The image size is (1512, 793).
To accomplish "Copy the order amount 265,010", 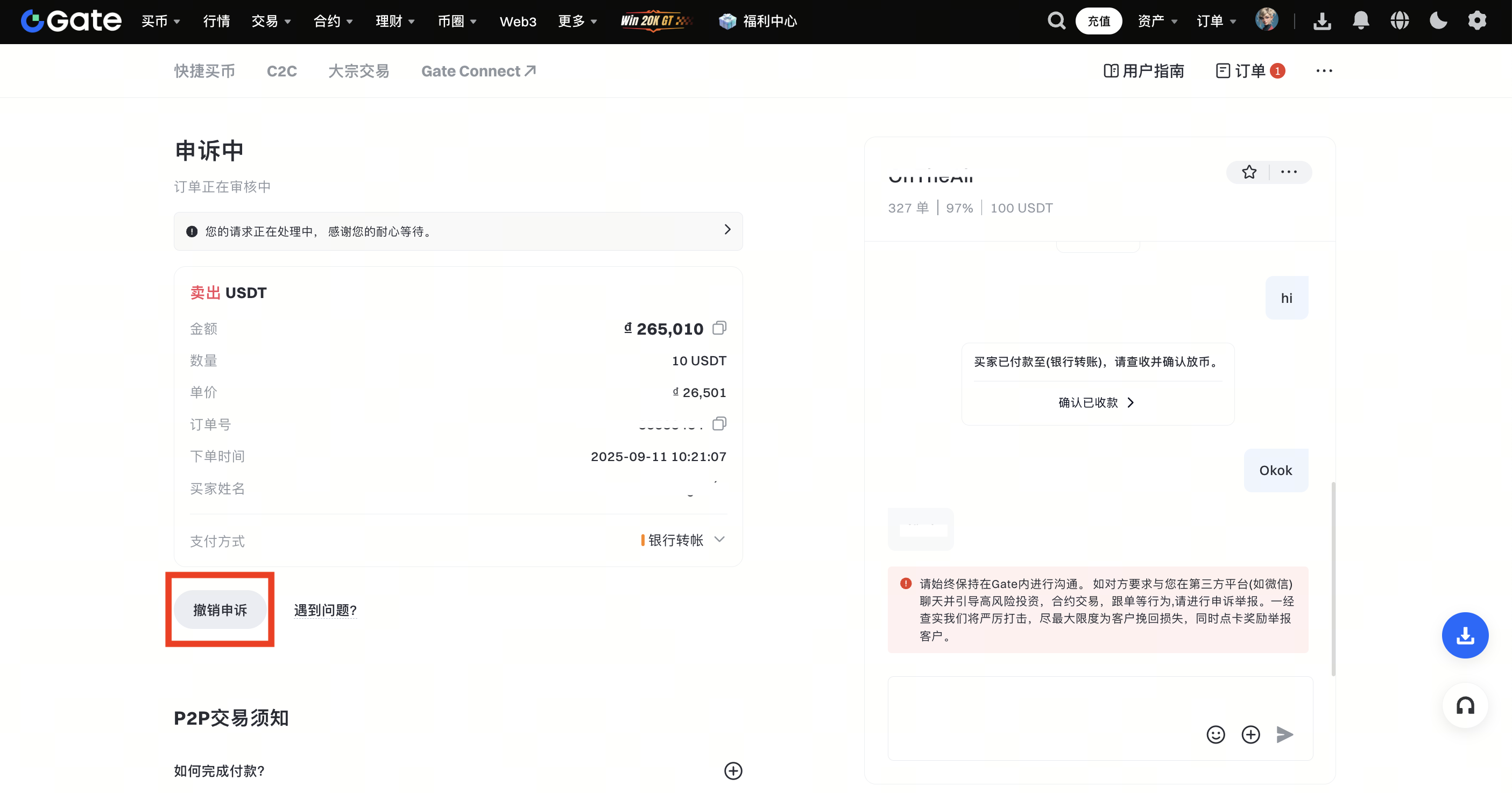I will 719,328.
